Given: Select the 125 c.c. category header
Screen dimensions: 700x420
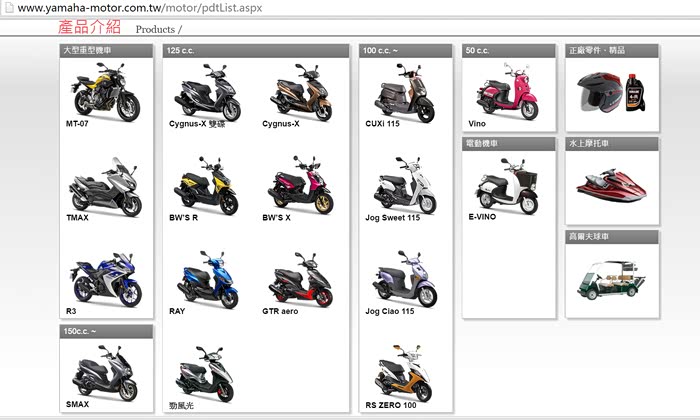Looking at the screenshot, I should (256, 50).
